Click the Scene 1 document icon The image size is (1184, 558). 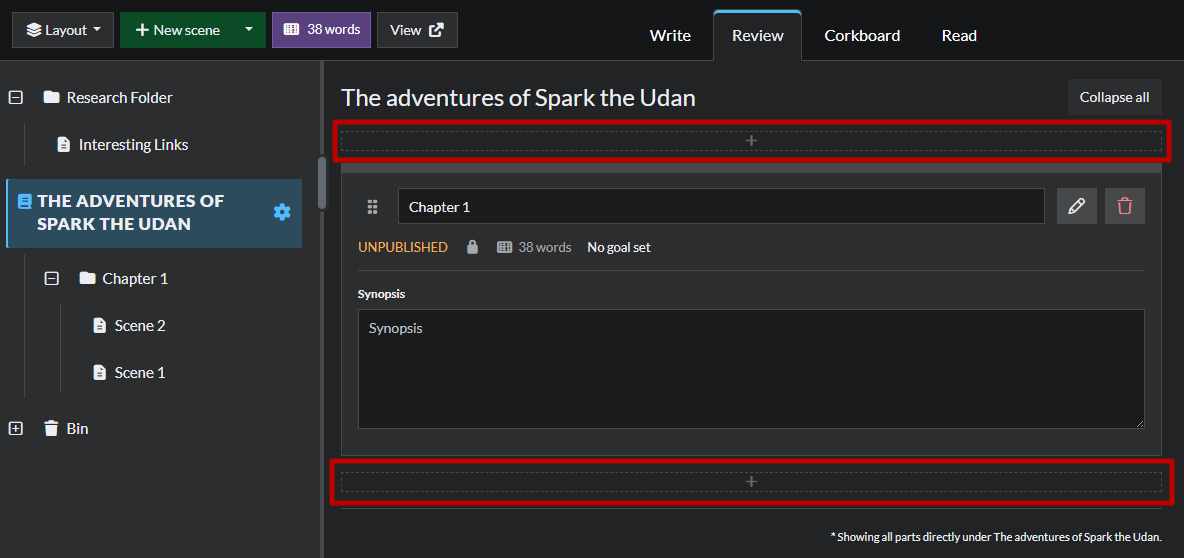click(100, 372)
